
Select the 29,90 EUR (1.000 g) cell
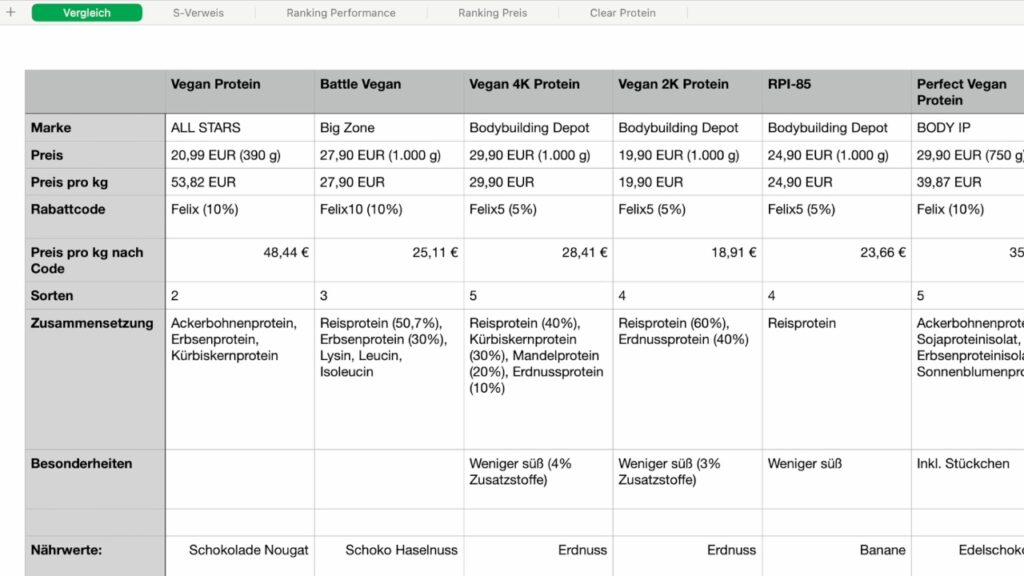[538, 155]
